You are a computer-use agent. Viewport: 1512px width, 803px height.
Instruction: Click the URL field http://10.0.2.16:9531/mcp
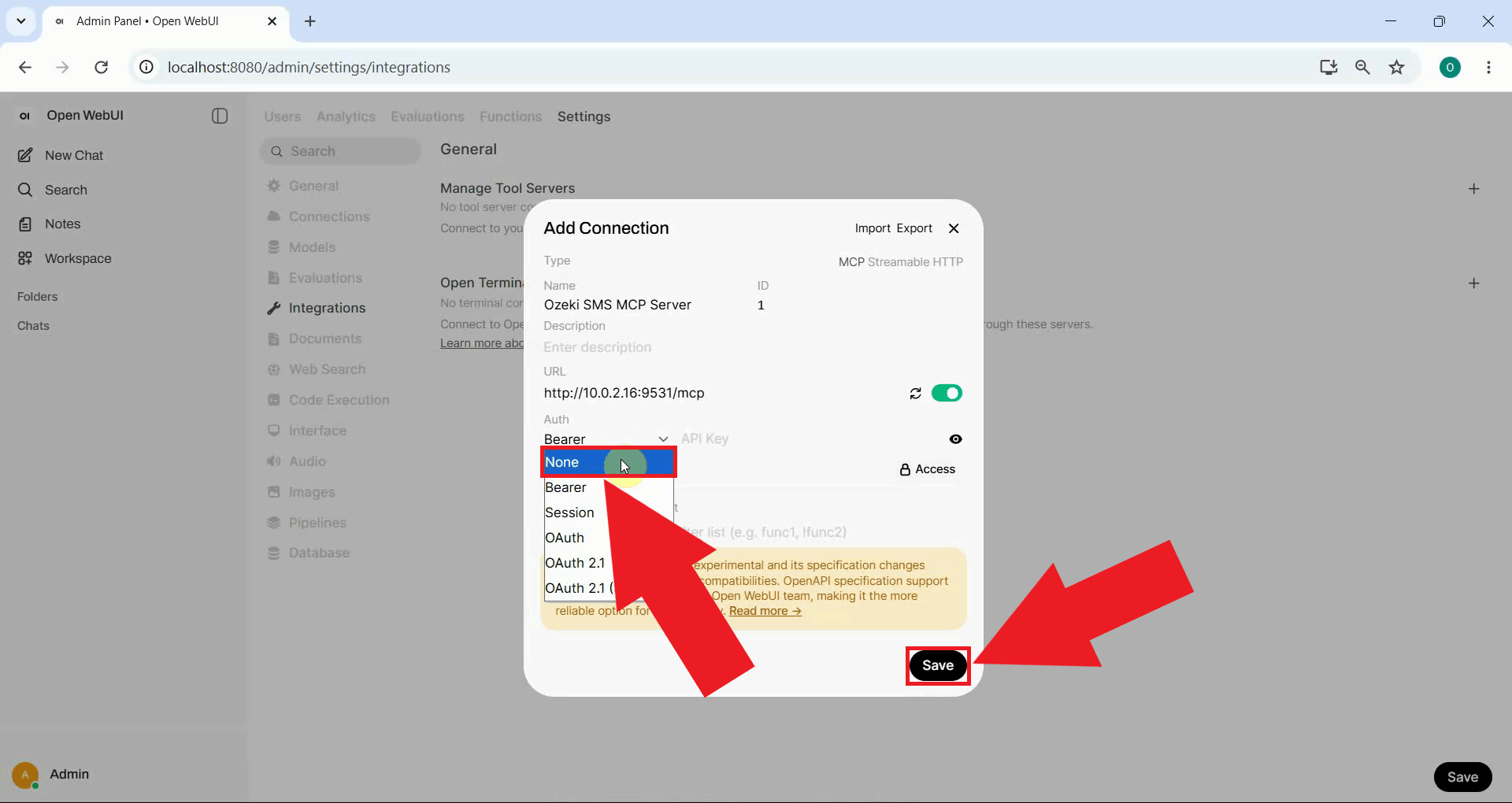tap(721, 393)
